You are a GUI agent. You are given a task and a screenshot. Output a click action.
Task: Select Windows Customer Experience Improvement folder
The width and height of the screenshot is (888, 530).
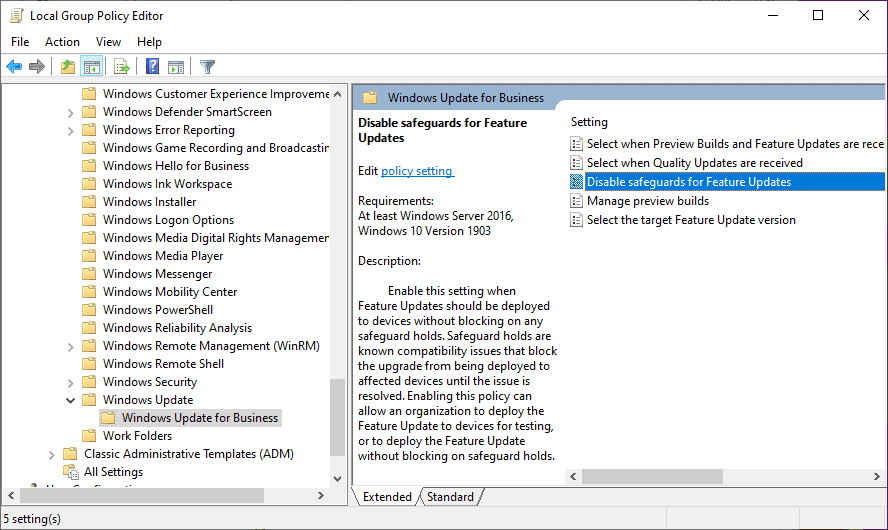point(215,94)
